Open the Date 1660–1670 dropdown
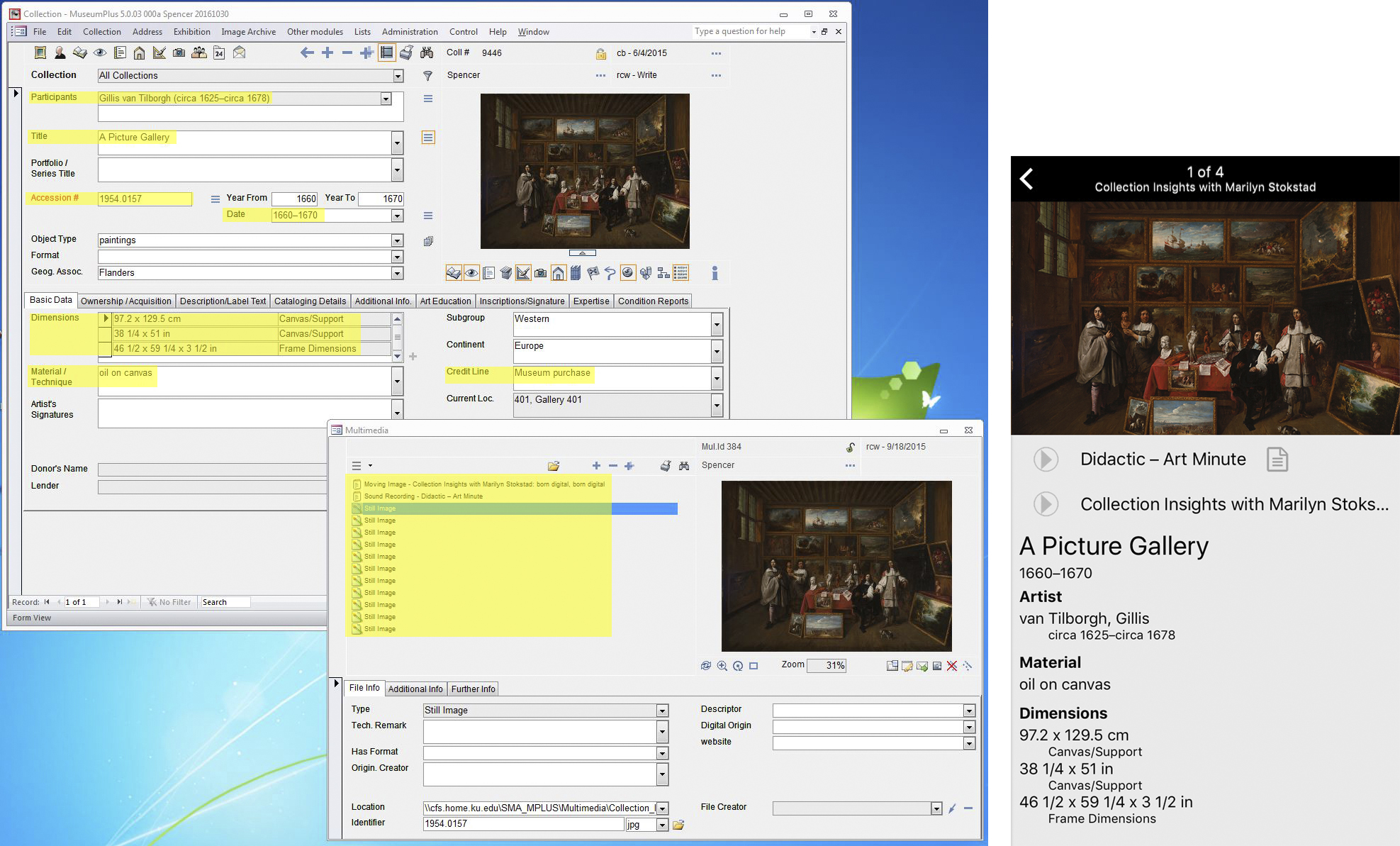1400x846 pixels. click(x=397, y=216)
